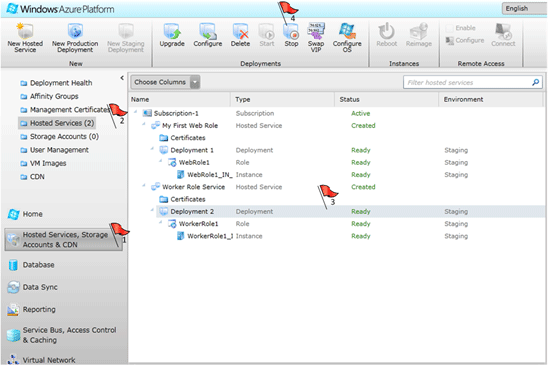This screenshot has height=365, width=548.
Task: Click the Remote Access Configure button
Action: 465,41
